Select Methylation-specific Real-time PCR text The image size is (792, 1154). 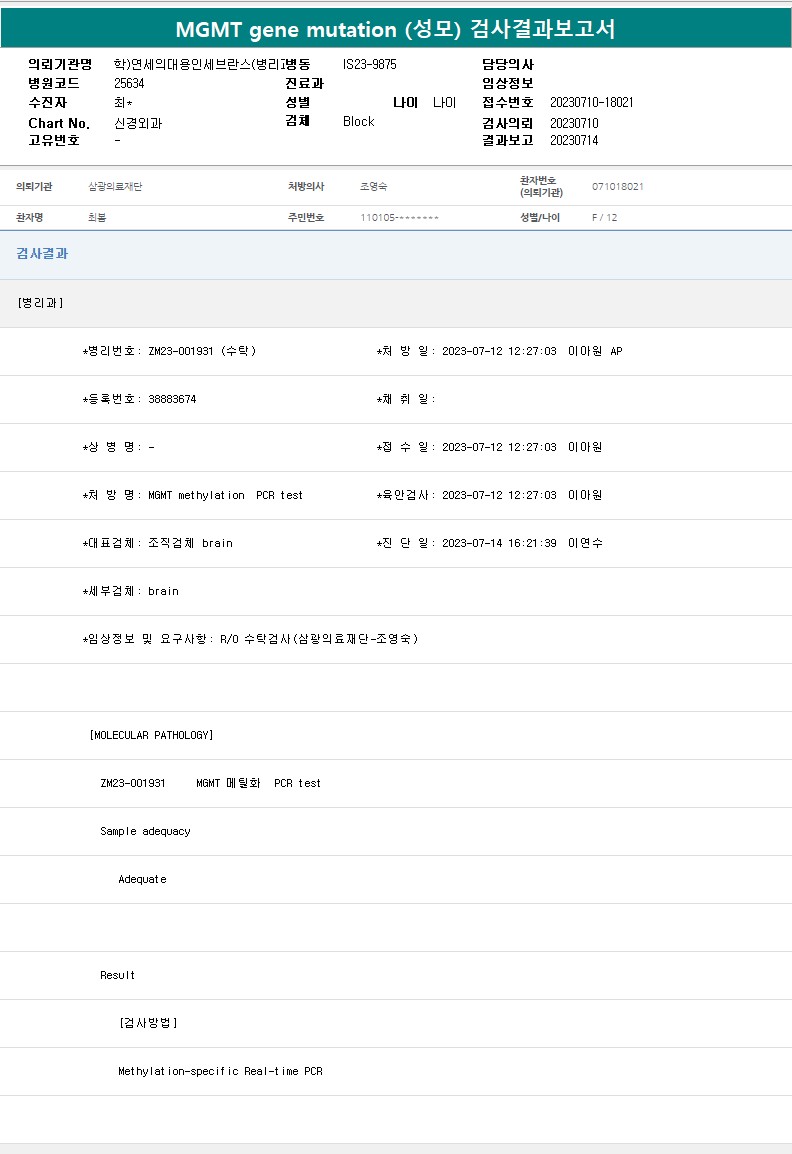pyautogui.click(x=220, y=1072)
